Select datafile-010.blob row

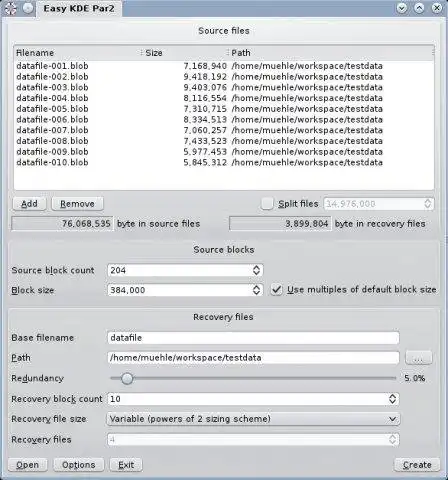click(224, 162)
